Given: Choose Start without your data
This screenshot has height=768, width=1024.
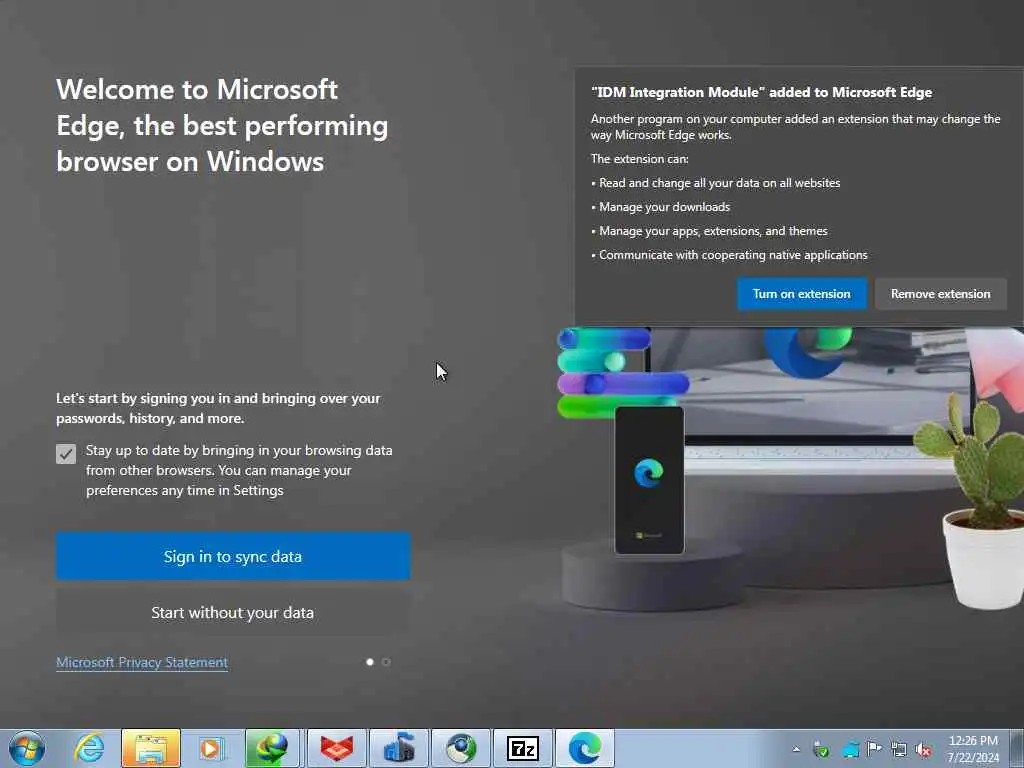Looking at the screenshot, I should (233, 613).
